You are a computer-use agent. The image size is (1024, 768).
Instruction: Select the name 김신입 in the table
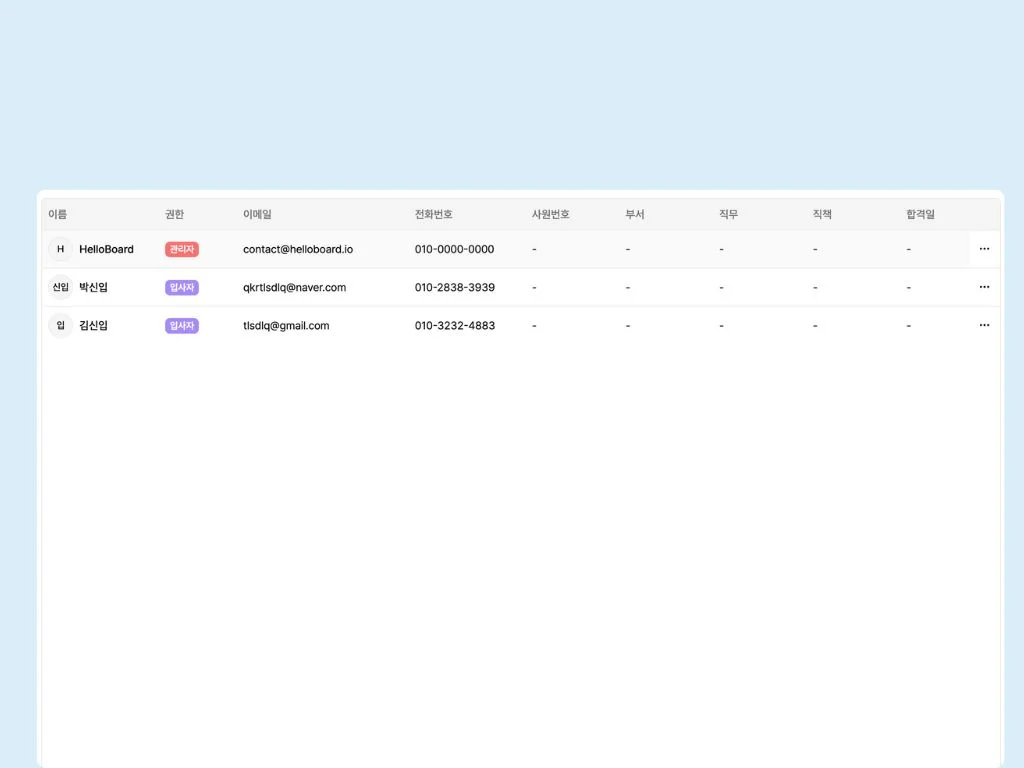point(93,325)
